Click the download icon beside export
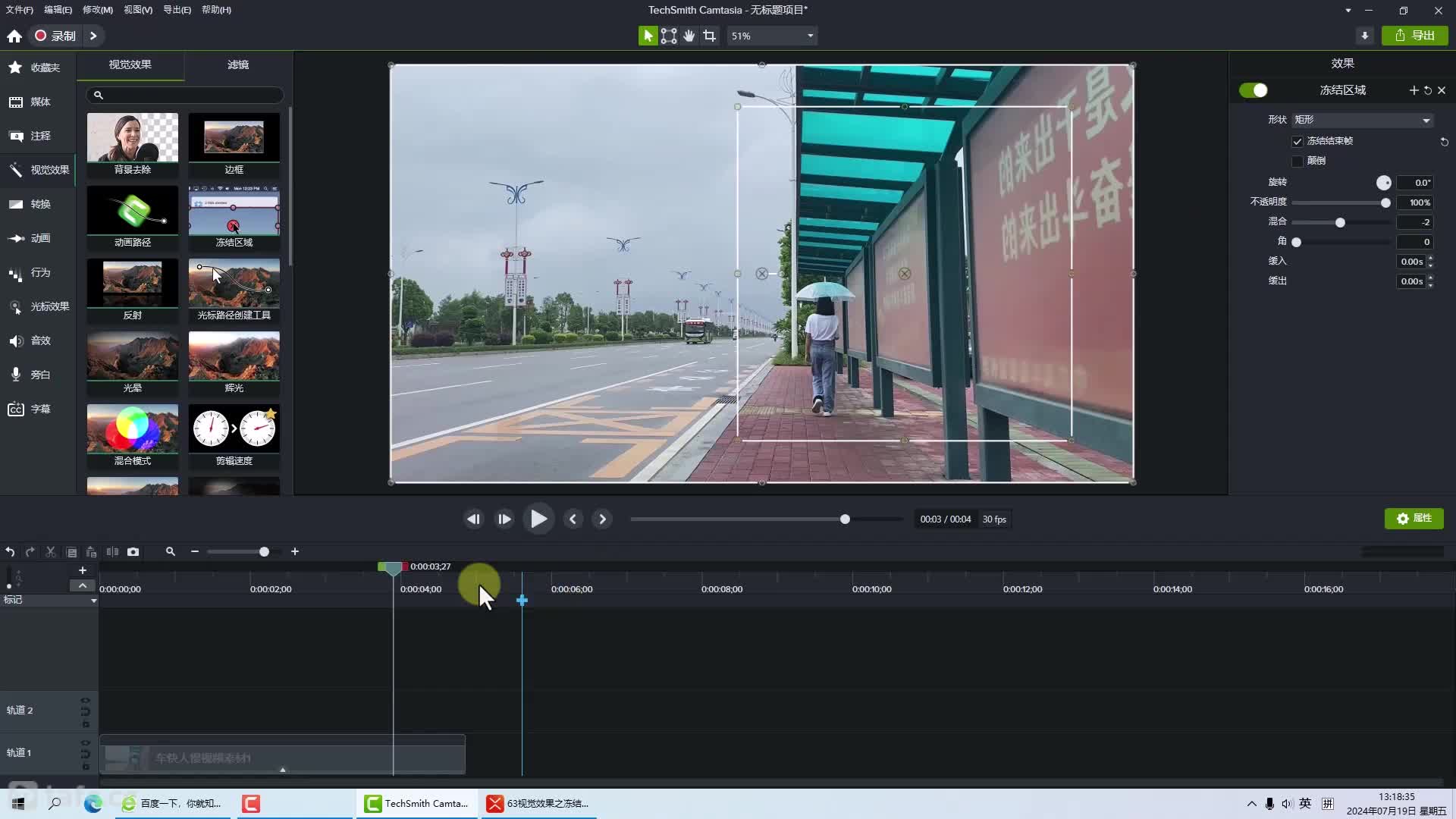This screenshot has height=819, width=1456. (1364, 36)
